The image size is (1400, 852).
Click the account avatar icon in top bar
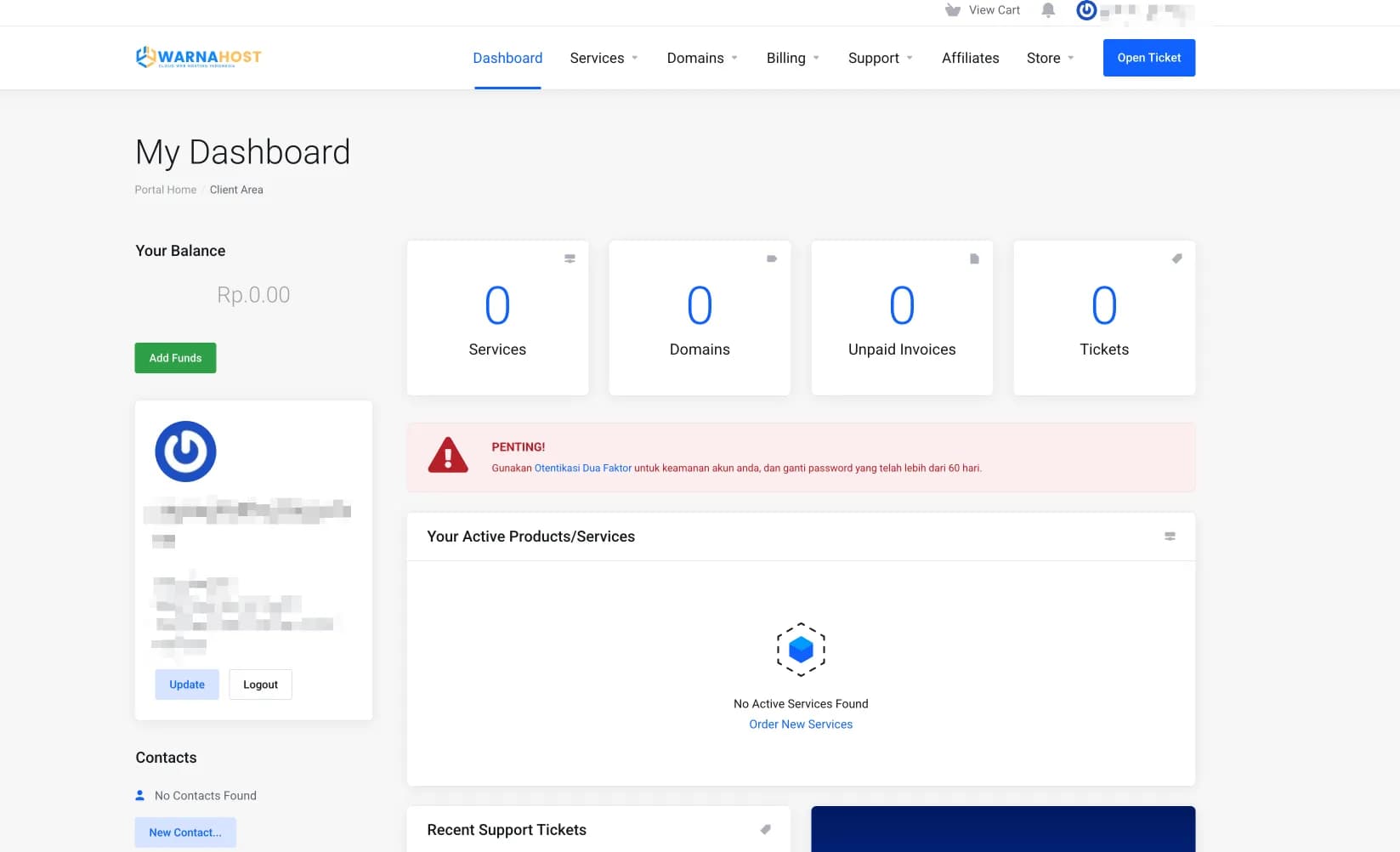[x=1086, y=10]
